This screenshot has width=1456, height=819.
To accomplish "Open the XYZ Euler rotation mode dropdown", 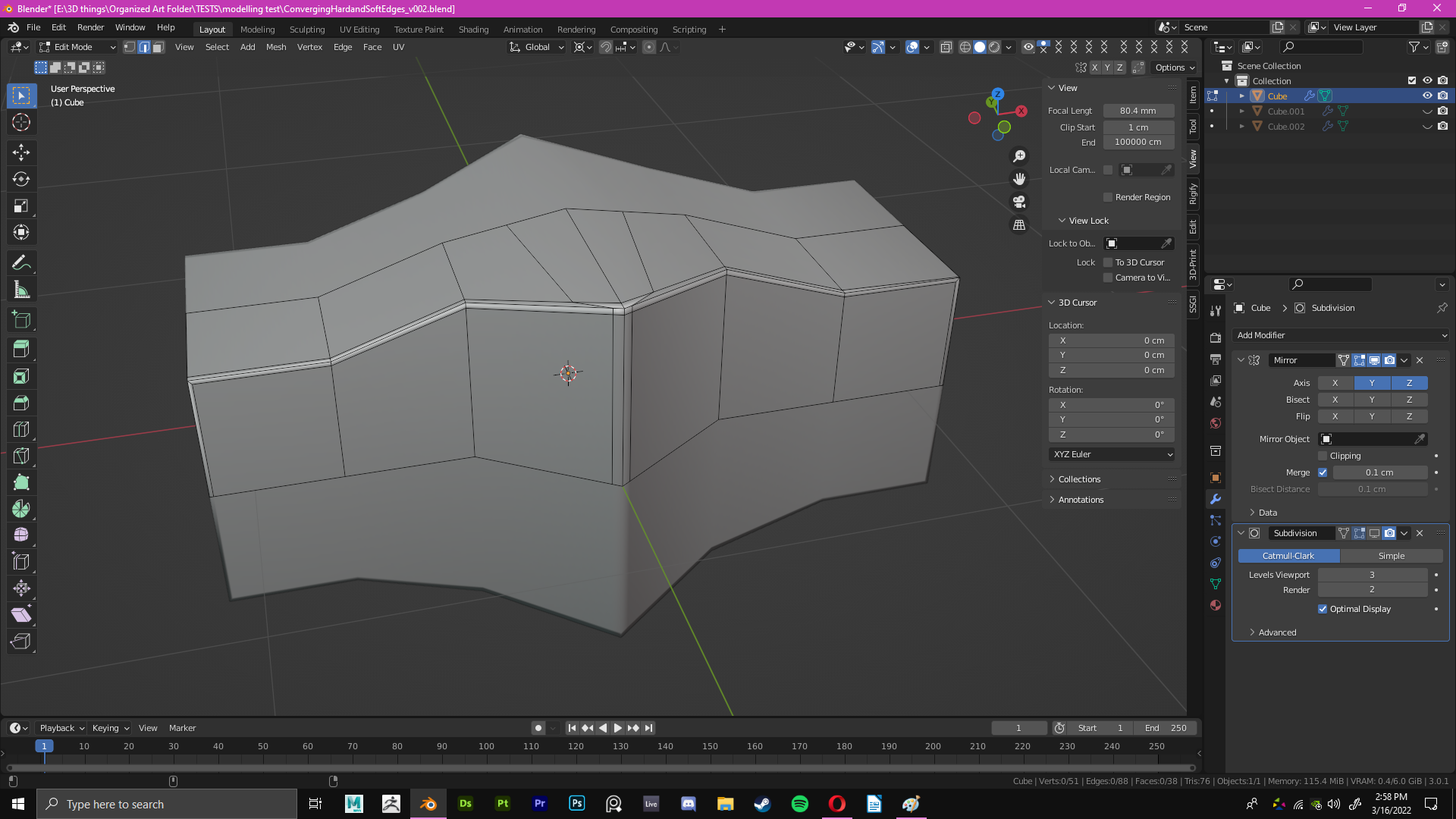I will [x=1112, y=454].
